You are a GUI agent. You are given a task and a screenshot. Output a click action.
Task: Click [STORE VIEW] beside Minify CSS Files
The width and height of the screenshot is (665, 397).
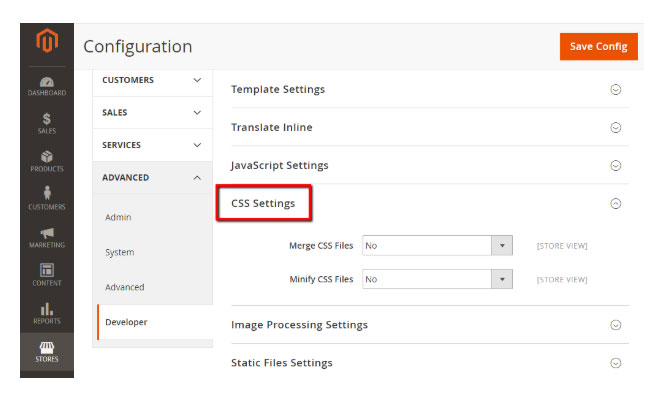coord(562,280)
